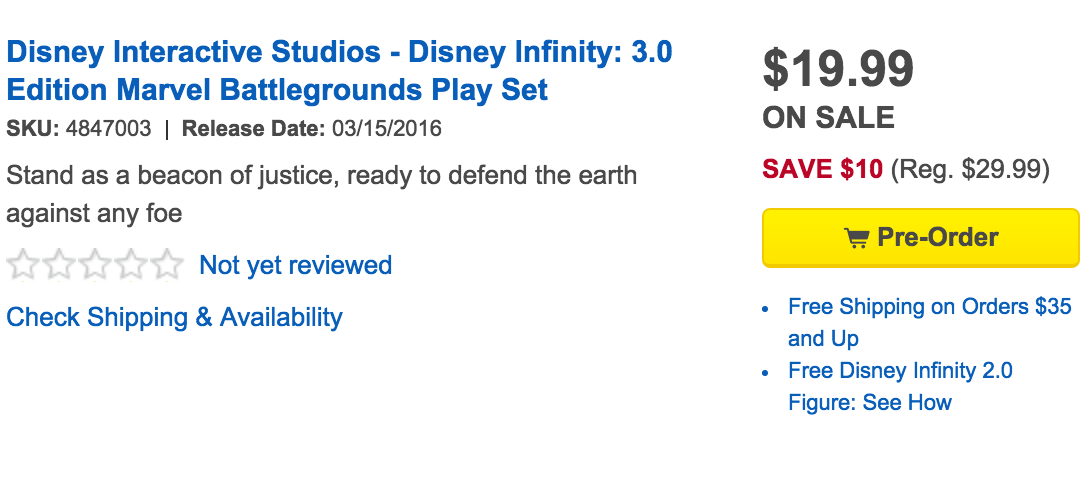The height and width of the screenshot is (492, 1088).
Task: Click the ON SALE label
Action: point(828,118)
